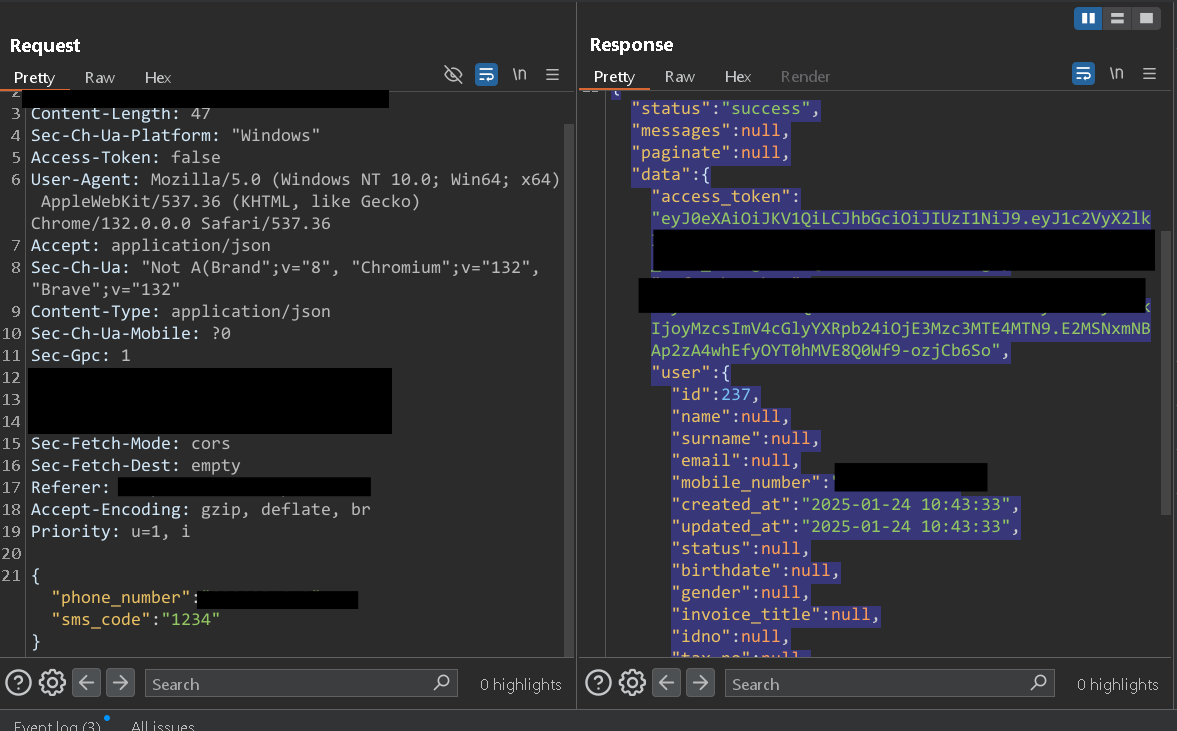Toggle word wrap in Request pane
1177x731 pixels.
pos(486,74)
